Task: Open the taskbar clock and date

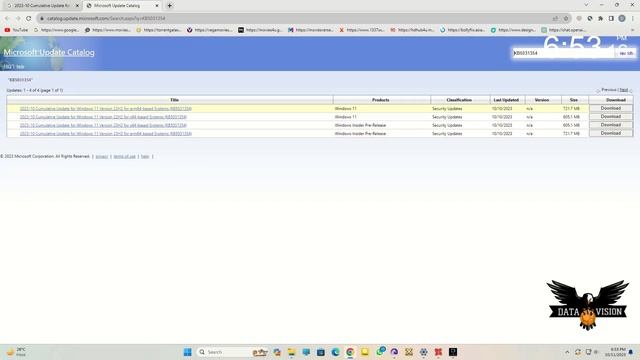Action: coord(615,352)
